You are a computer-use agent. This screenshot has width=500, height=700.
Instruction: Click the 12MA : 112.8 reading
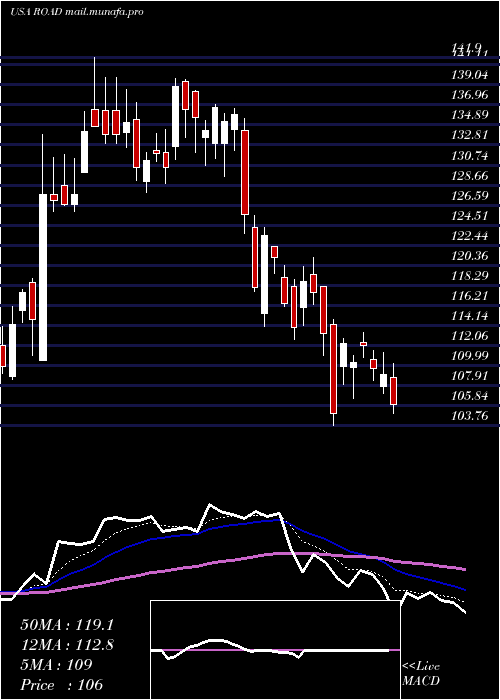click(x=67, y=645)
